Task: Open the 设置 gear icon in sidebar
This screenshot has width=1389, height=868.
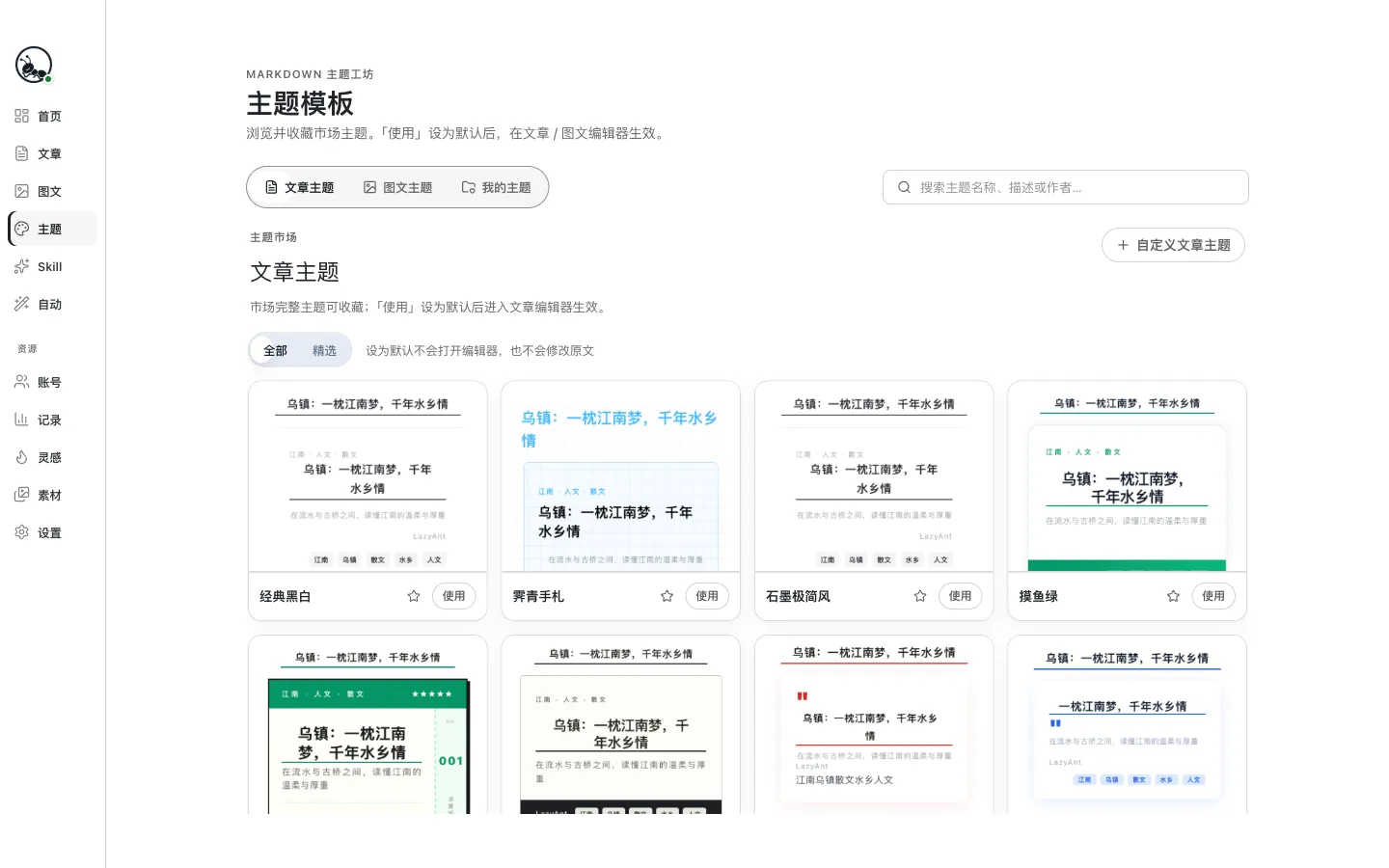Action: click(21, 532)
